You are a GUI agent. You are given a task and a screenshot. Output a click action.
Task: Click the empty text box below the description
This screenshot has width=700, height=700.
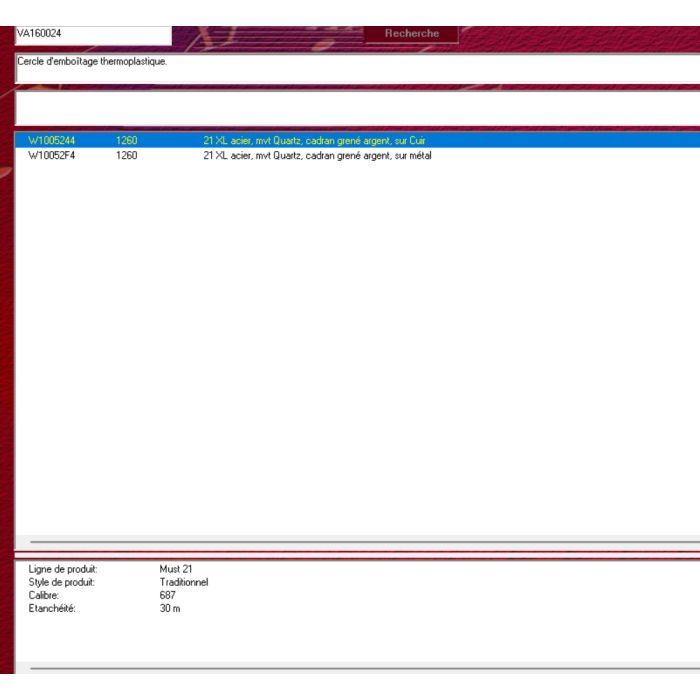pos(357,108)
